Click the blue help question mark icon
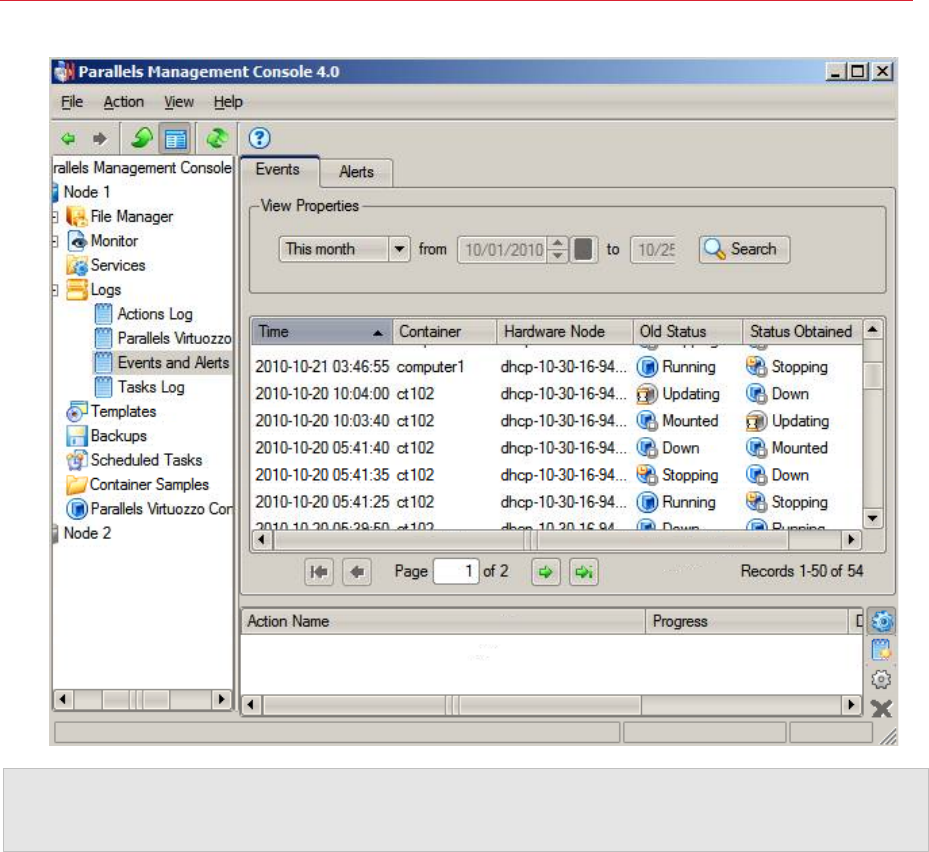Screen dimensions: 929x852 coord(259,139)
